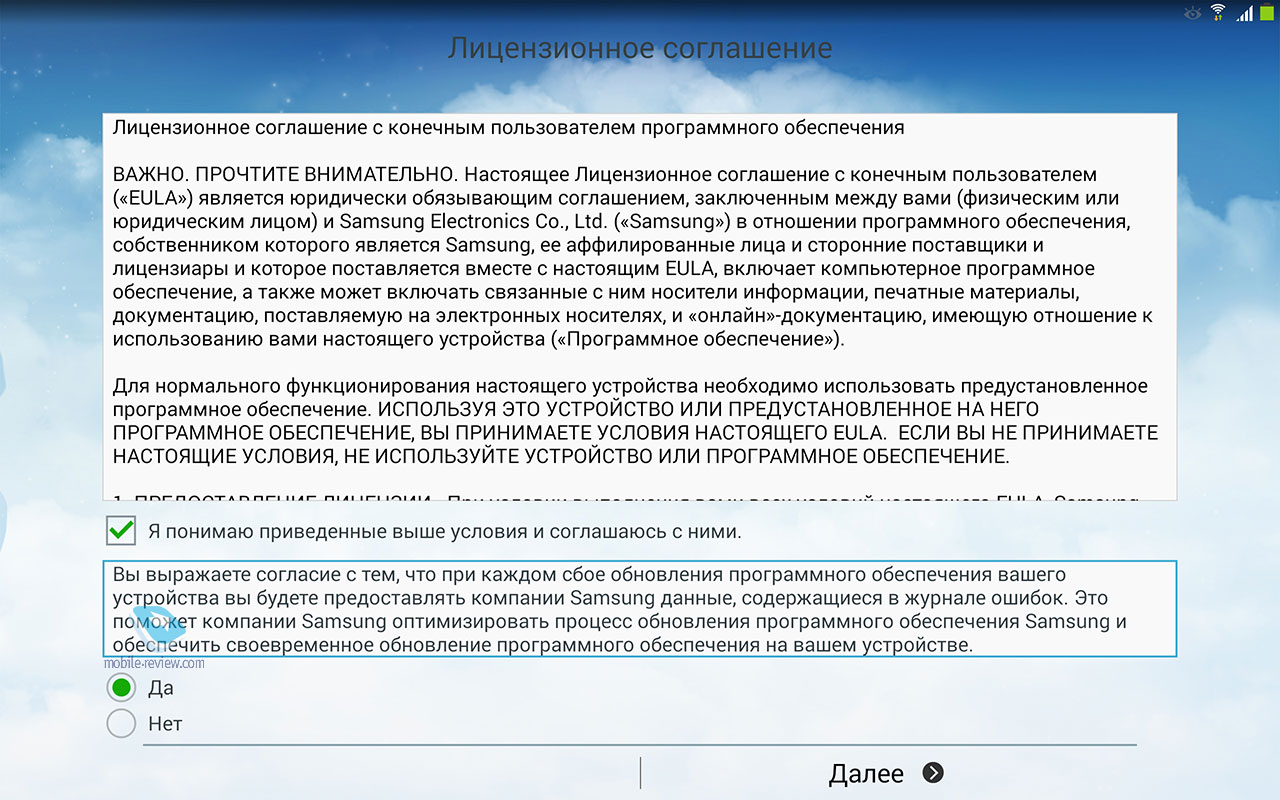Viewport: 1280px width, 800px height.
Task: Select the Нет radio button
Action: 121,723
